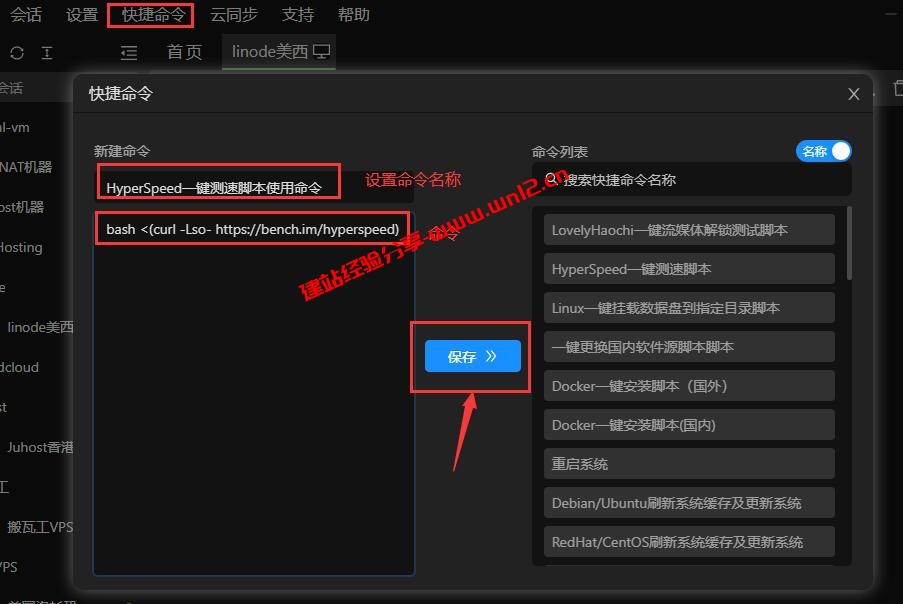Select 搬瓦工VPS session in the sidebar
The height and width of the screenshot is (604, 903).
pos(40,527)
